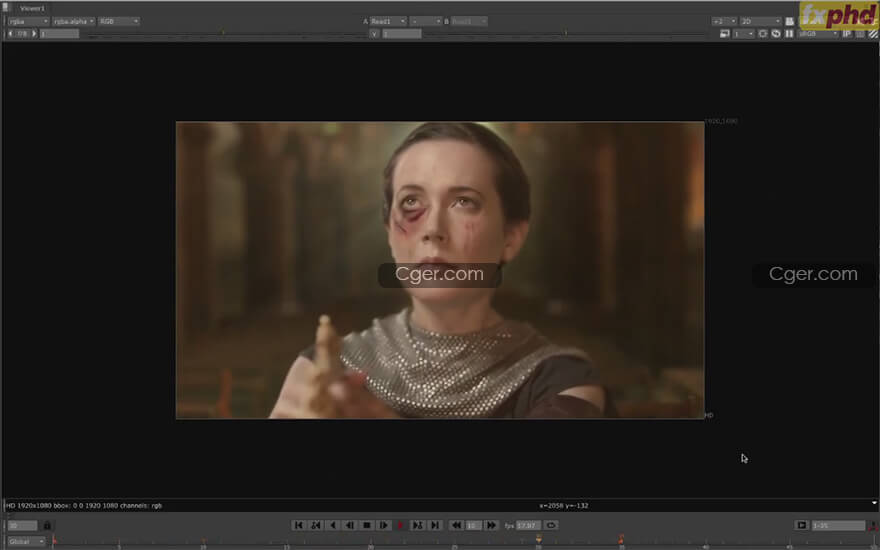Go to next keyframe
The height and width of the screenshot is (550, 880).
click(418, 525)
